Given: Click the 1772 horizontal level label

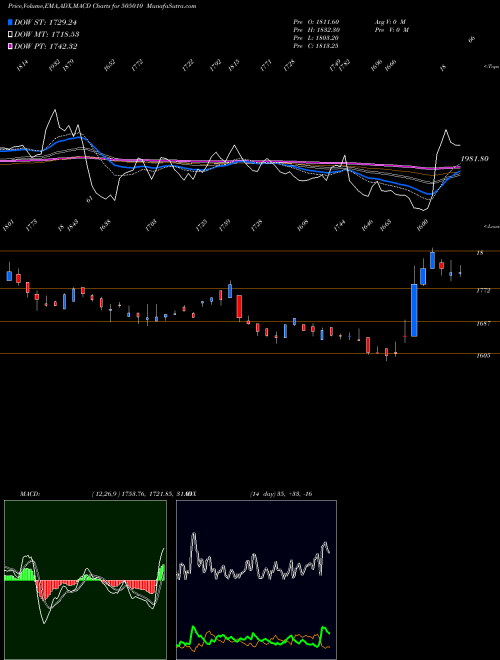Looking at the screenshot, I should [483, 290].
